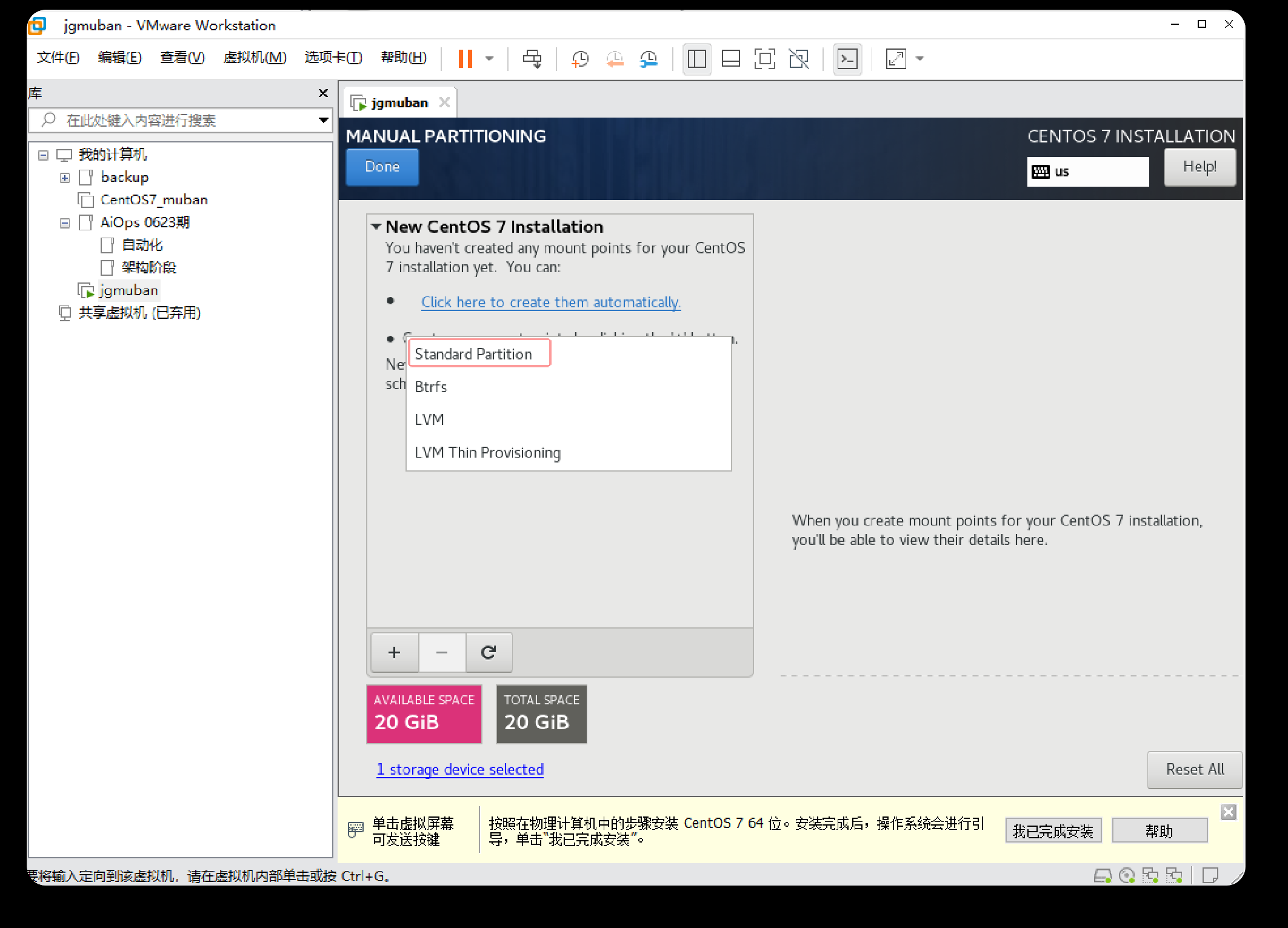Click the Reset All button
This screenshot has width=1288, height=928.
pos(1195,770)
